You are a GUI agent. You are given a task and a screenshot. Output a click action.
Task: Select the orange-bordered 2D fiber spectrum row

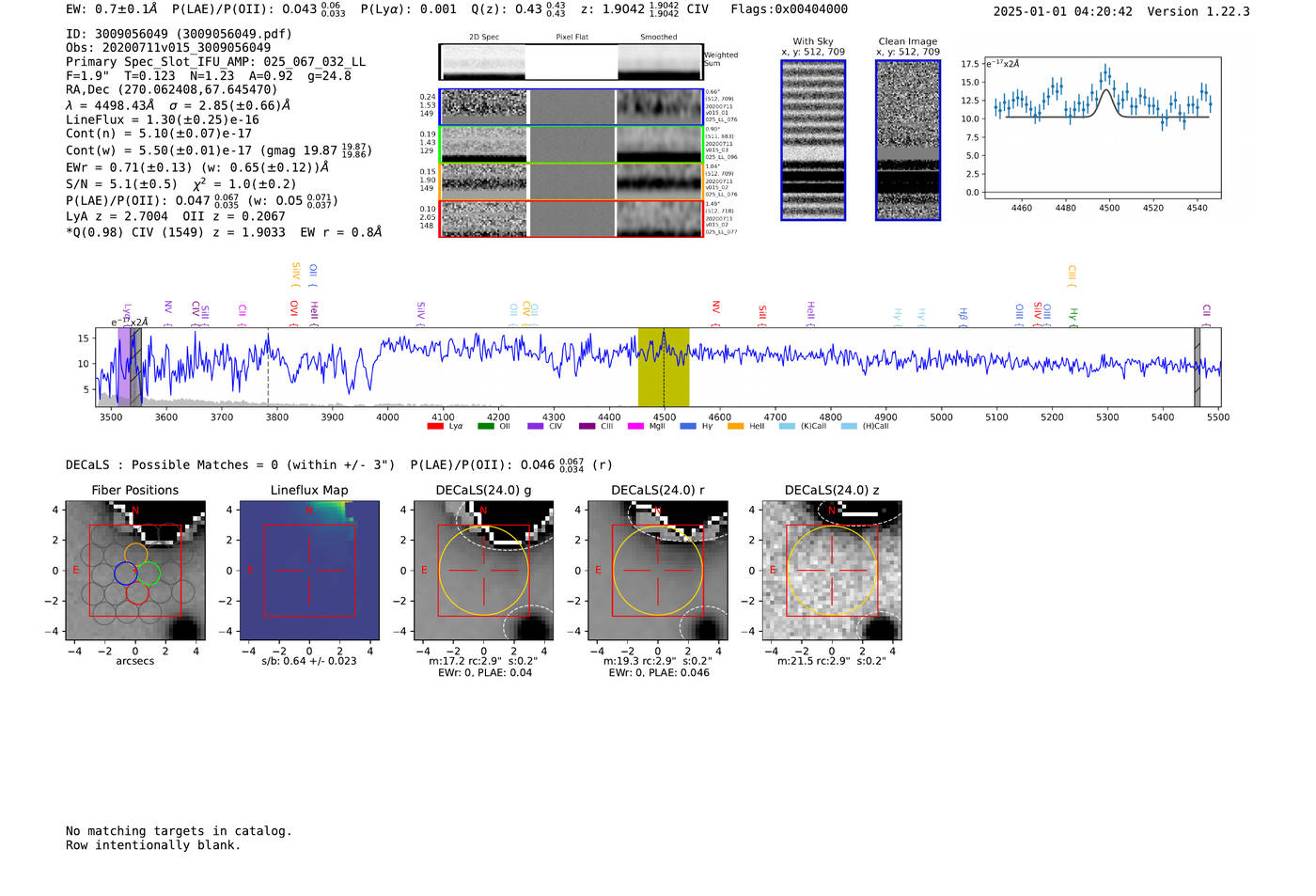pyautogui.click(x=571, y=181)
